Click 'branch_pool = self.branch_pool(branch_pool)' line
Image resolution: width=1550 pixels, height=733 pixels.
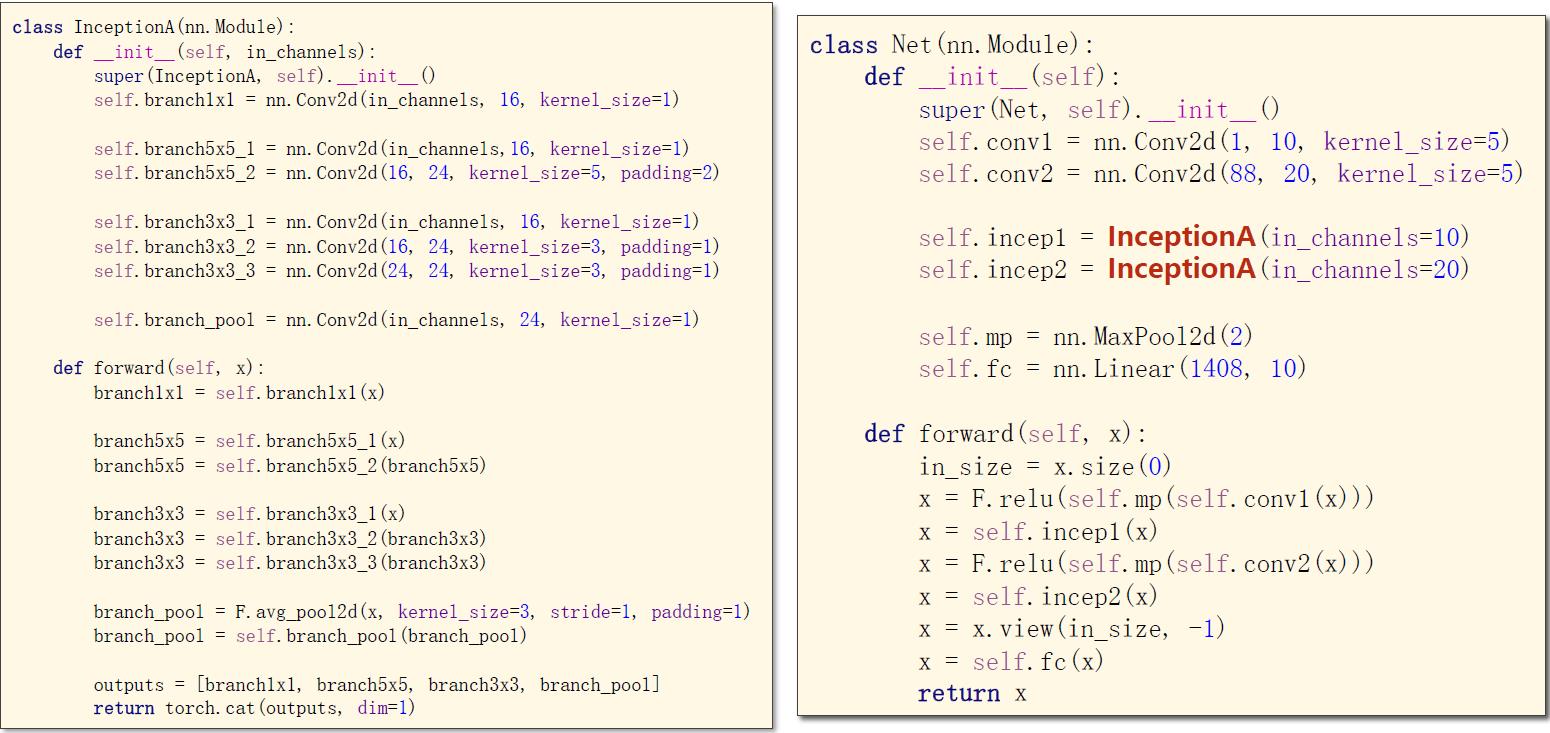point(310,636)
